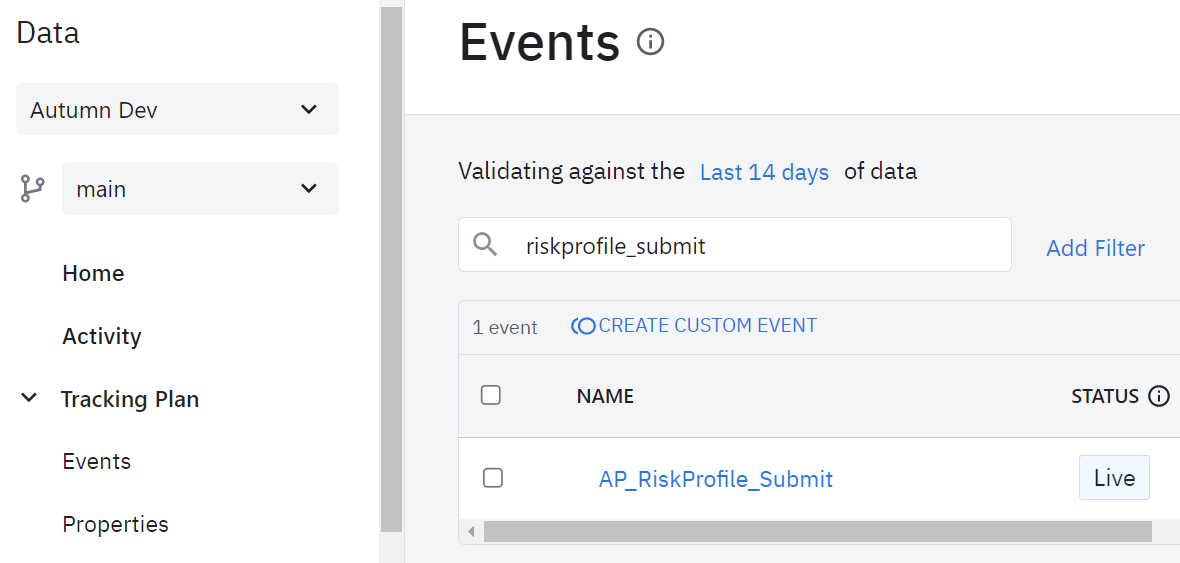Click the Last 14 days link
This screenshot has height=563, width=1180.
click(x=764, y=172)
